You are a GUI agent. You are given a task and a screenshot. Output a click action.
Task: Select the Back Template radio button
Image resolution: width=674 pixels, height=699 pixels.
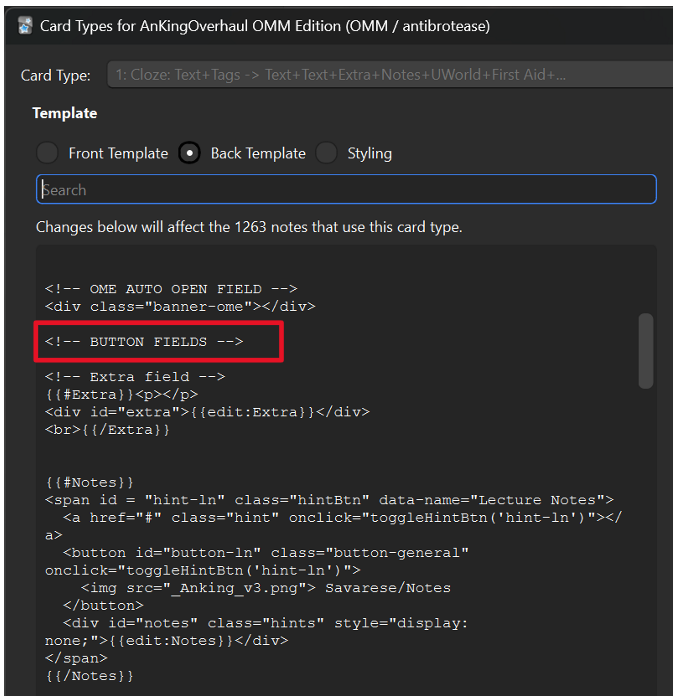pyautogui.click(x=189, y=153)
